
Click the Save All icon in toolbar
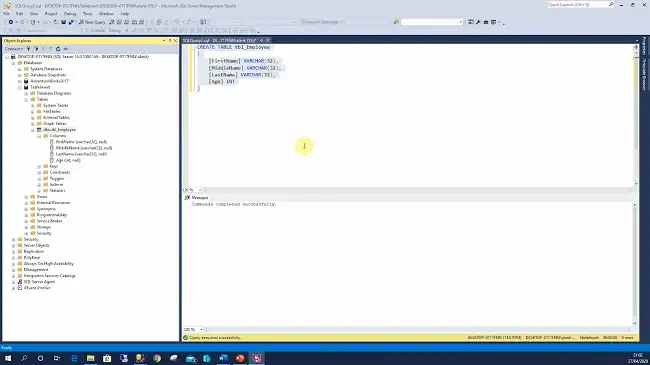click(71, 22)
